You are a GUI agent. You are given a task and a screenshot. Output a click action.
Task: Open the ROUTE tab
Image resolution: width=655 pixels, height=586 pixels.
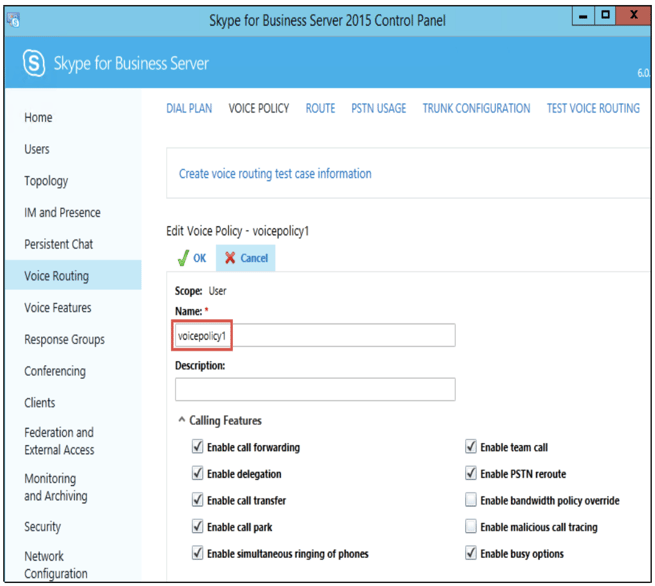pos(320,109)
